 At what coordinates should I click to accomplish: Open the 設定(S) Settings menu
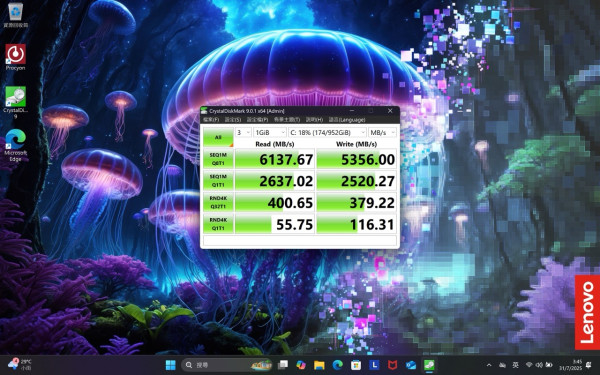tap(233, 120)
